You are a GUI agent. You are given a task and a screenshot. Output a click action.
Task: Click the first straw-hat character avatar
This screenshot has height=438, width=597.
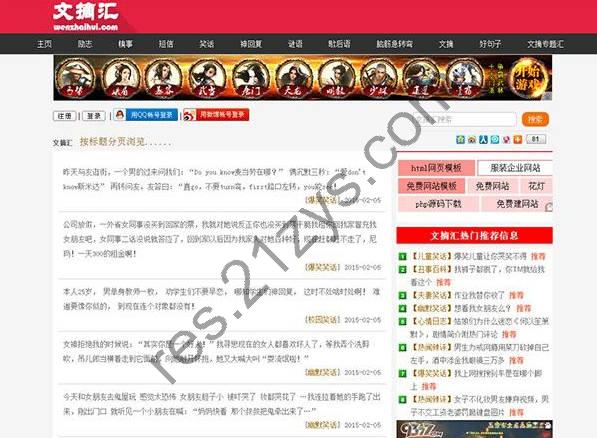(74, 78)
